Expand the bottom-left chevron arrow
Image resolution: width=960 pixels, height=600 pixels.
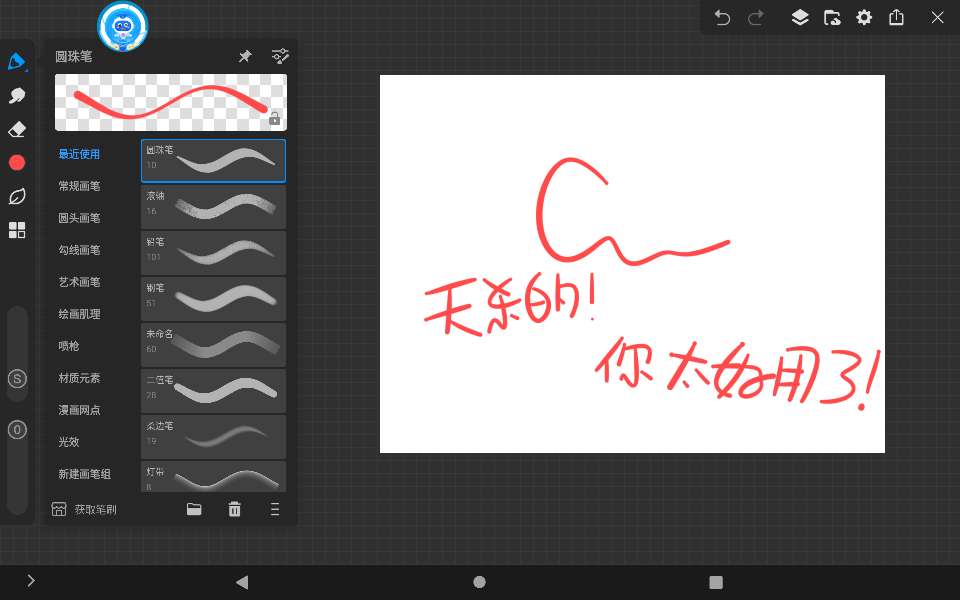point(31,581)
